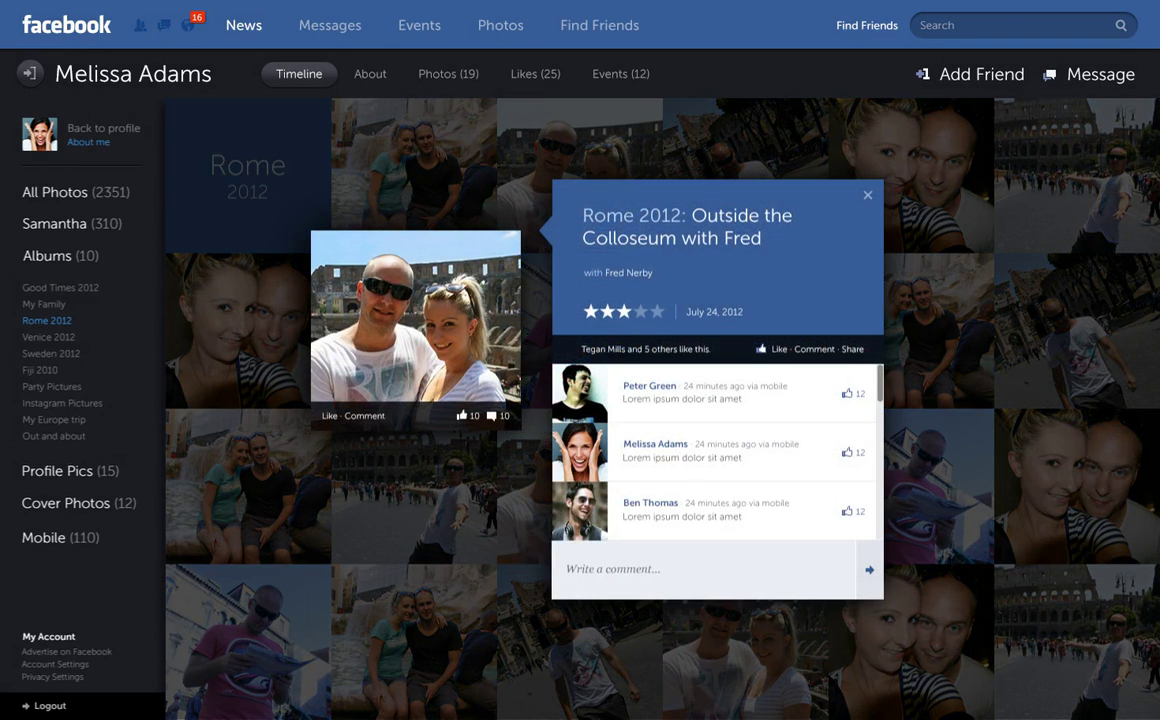Click thumbs-up count under the Rome photo
This screenshot has height=720, width=1160.
(468, 416)
